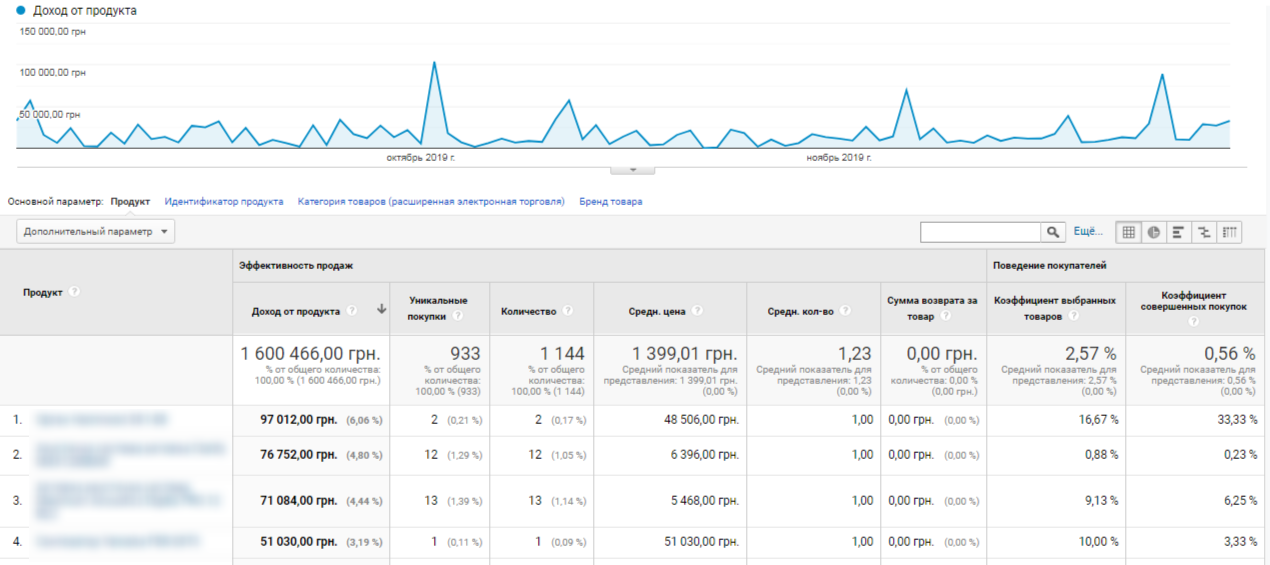Toggle sort arrow on Доход от продукта
This screenshot has width=1270, height=565.
point(381,310)
